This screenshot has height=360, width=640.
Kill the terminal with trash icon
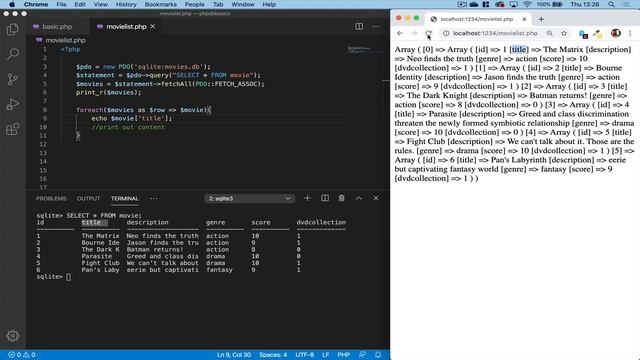point(342,198)
